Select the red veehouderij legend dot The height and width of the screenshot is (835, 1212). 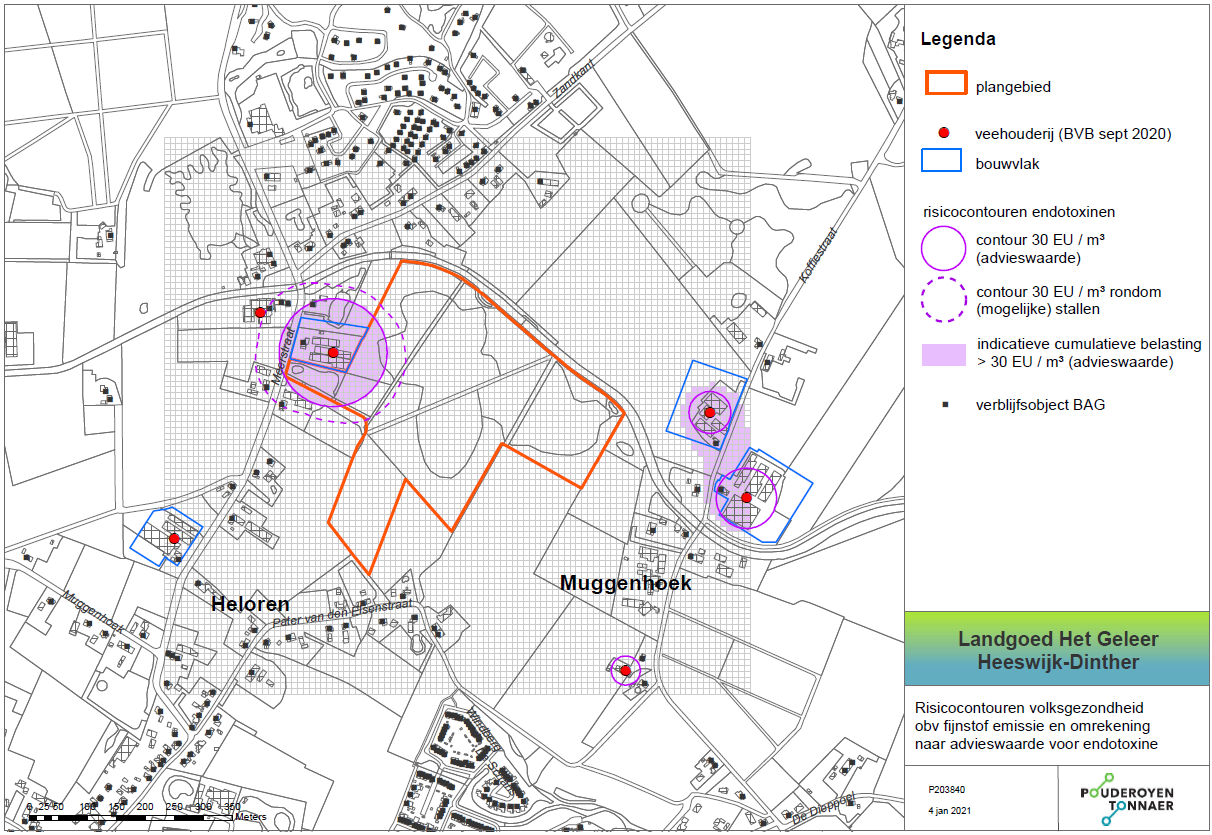[943, 133]
